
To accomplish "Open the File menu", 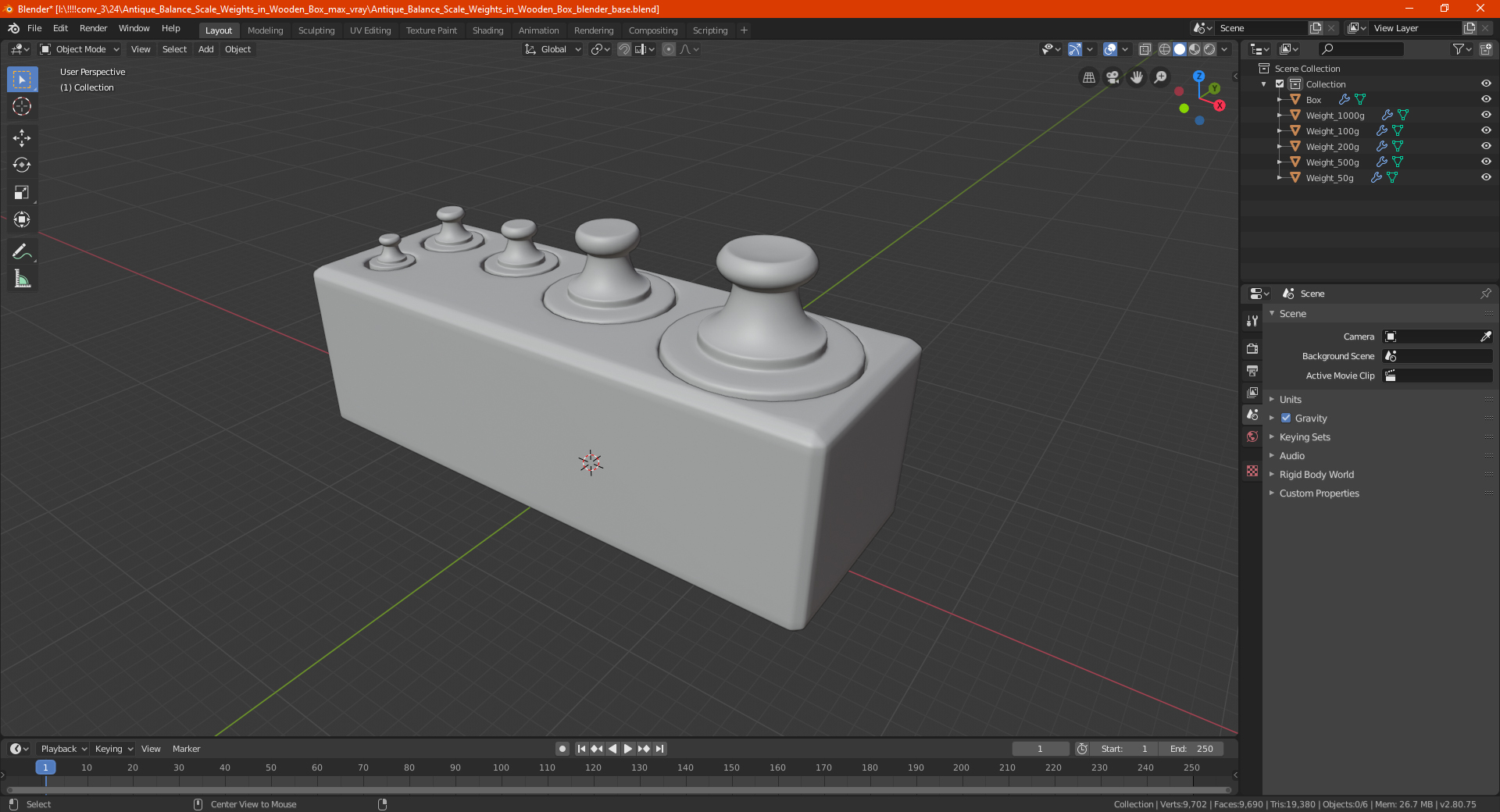I will pos(34,28).
